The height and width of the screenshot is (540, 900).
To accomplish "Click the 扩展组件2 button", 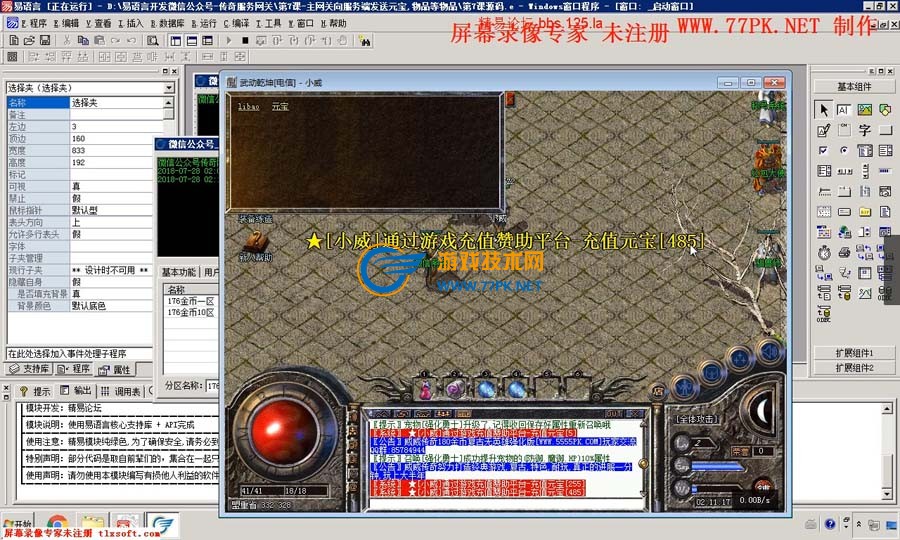I will click(854, 367).
